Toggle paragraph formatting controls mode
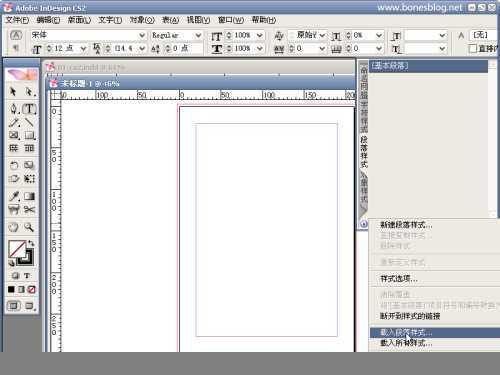The height and width of the screenshot is (375, 500). pos(16,49)
